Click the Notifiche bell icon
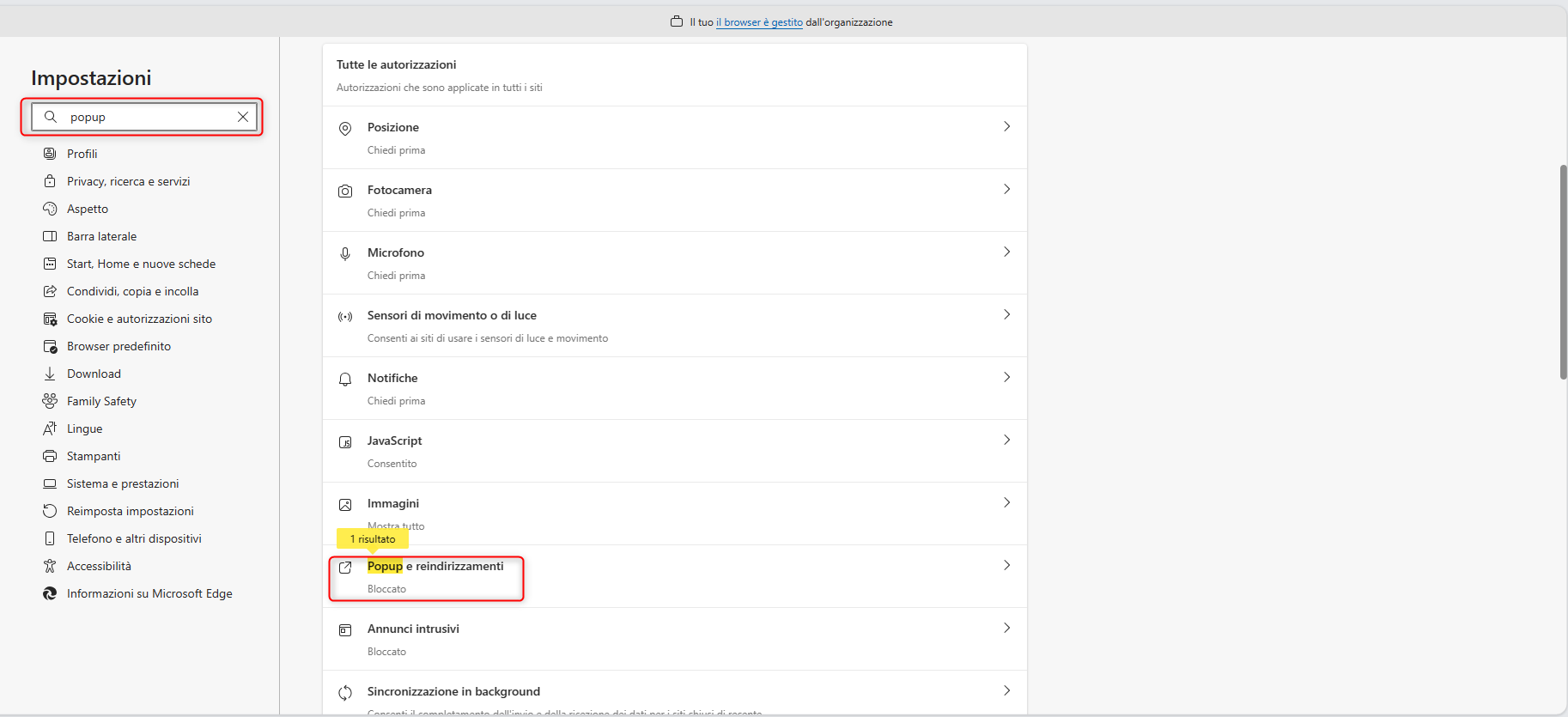Screen dimensions: 1568x717 click(345, 380)
